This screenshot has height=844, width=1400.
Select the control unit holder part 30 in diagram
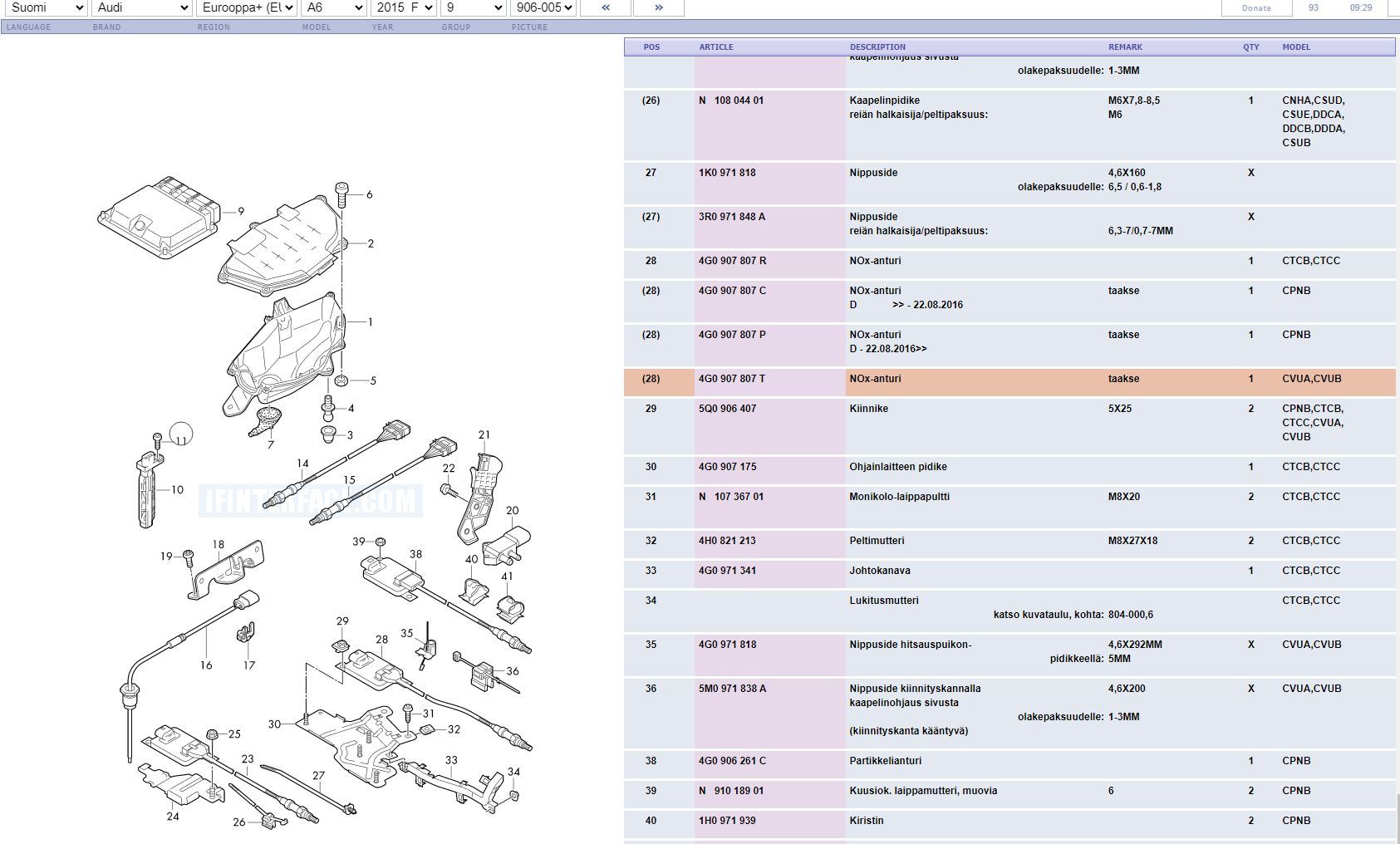click(353, 735)
